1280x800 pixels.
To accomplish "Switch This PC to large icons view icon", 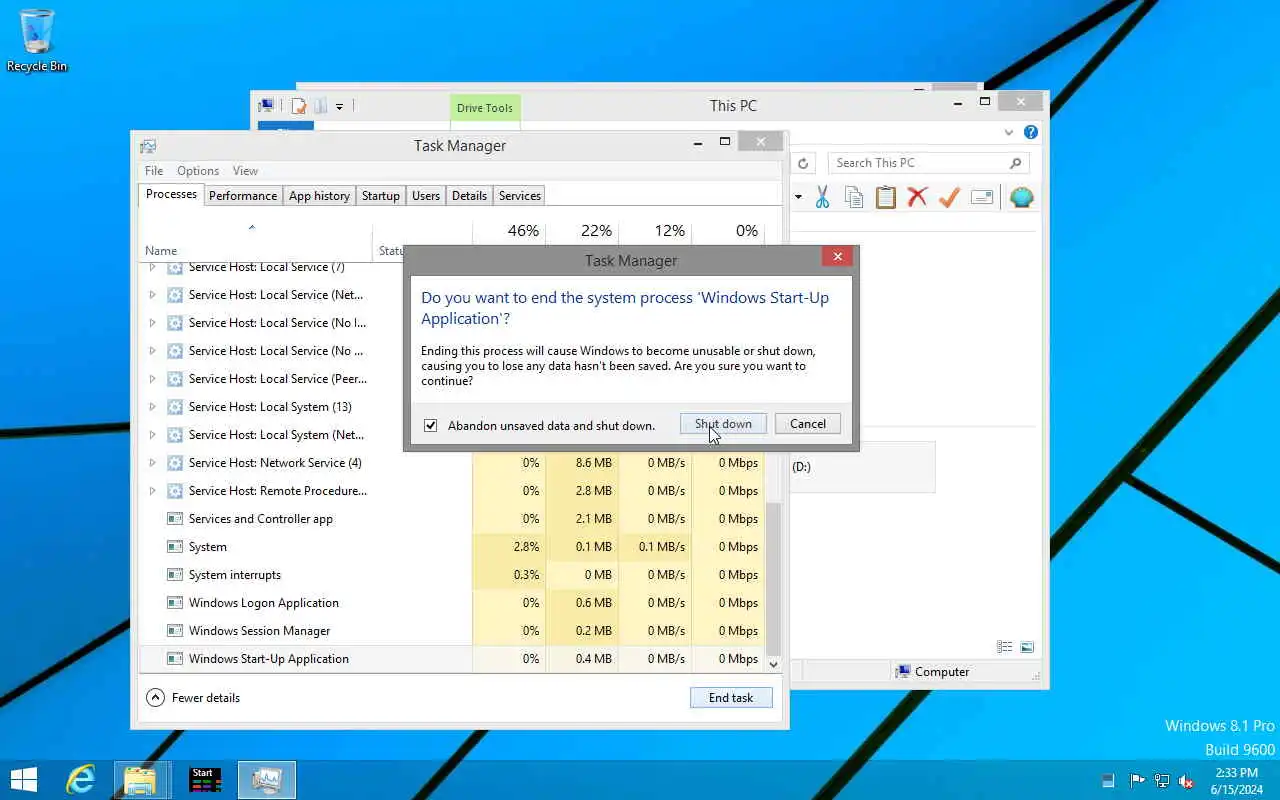I will pos(1027,647).
